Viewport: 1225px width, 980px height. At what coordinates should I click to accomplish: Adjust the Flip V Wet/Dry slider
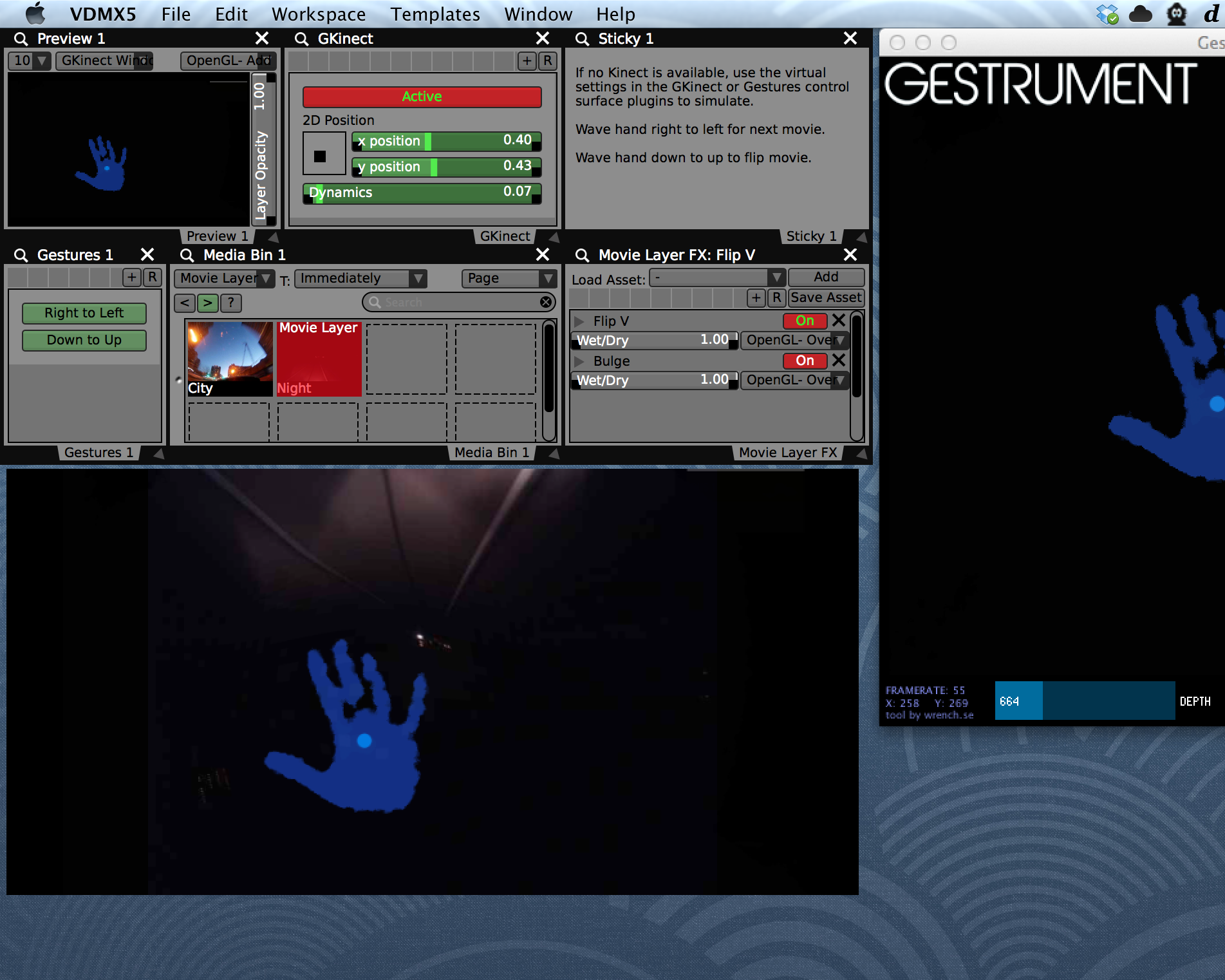(655, 340)
